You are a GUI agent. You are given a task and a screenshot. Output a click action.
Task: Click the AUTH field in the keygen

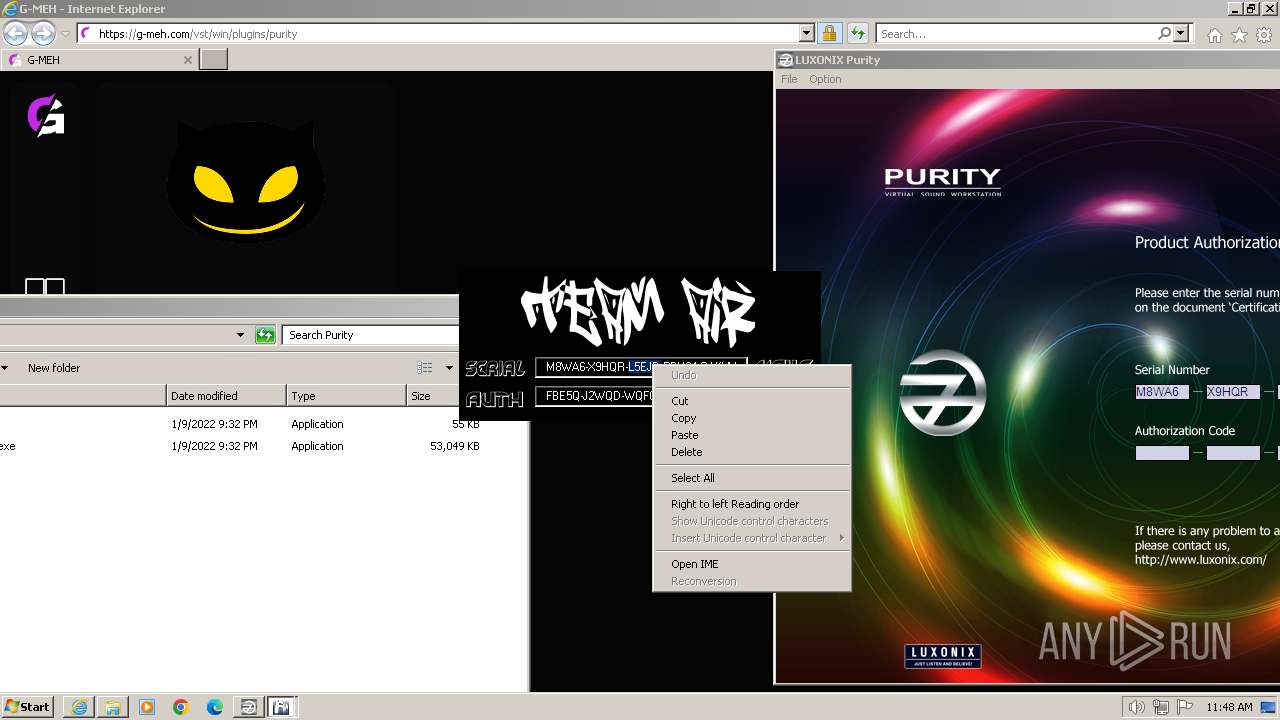pos(594,396)
